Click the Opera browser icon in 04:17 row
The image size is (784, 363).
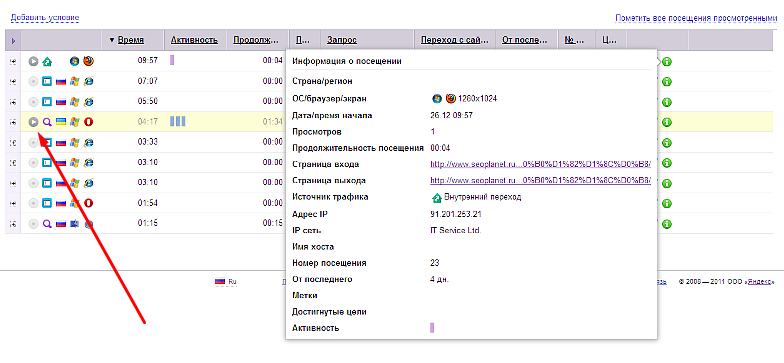pos(88,122)
